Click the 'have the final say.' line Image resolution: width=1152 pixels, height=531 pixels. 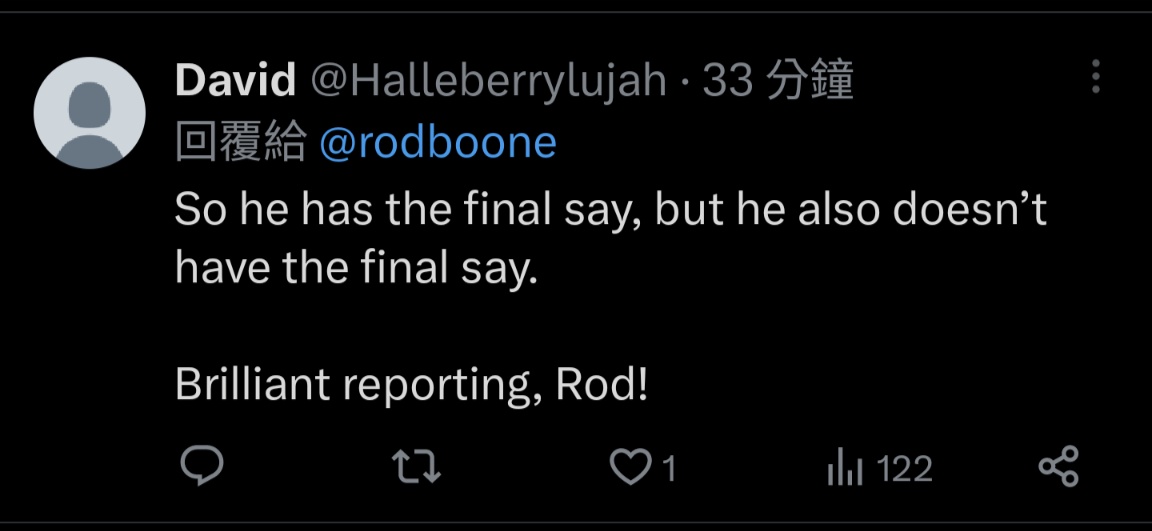tap(356, 266)
